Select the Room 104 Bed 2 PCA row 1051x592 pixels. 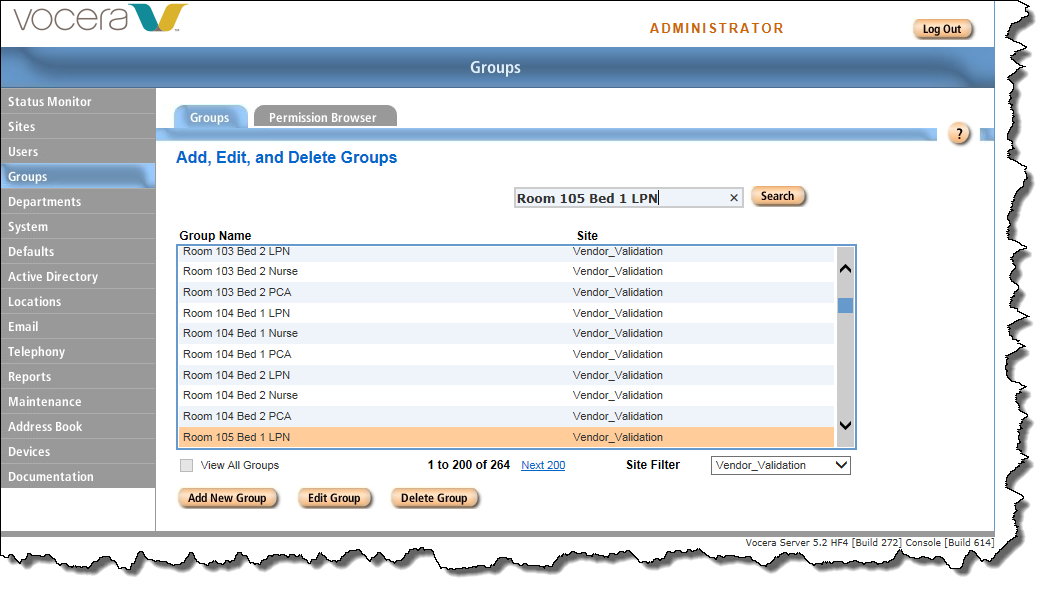coord(506,416)
